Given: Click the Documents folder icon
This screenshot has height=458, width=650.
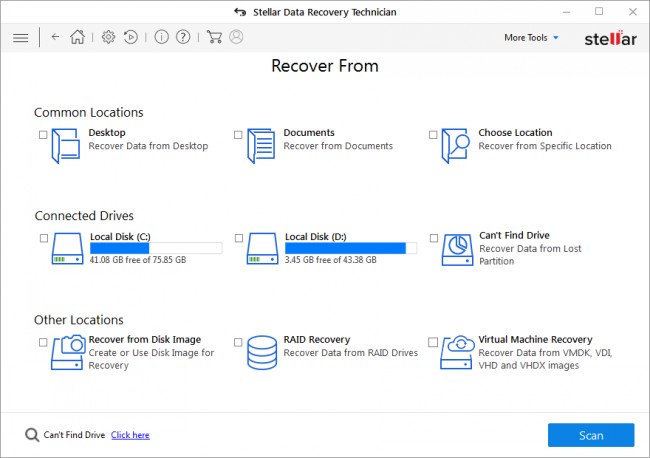Looking at the screenshot, I should pos(261,146).
